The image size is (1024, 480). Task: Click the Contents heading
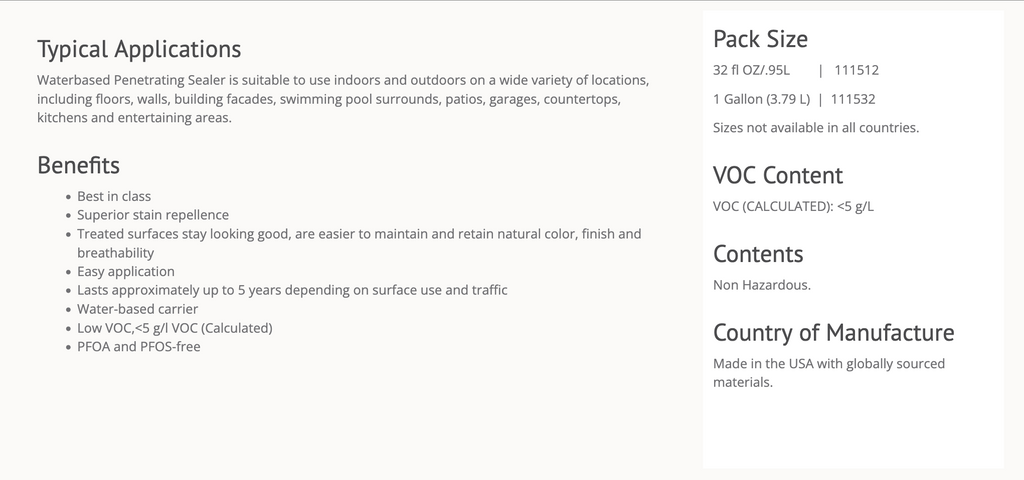(758, 254)
